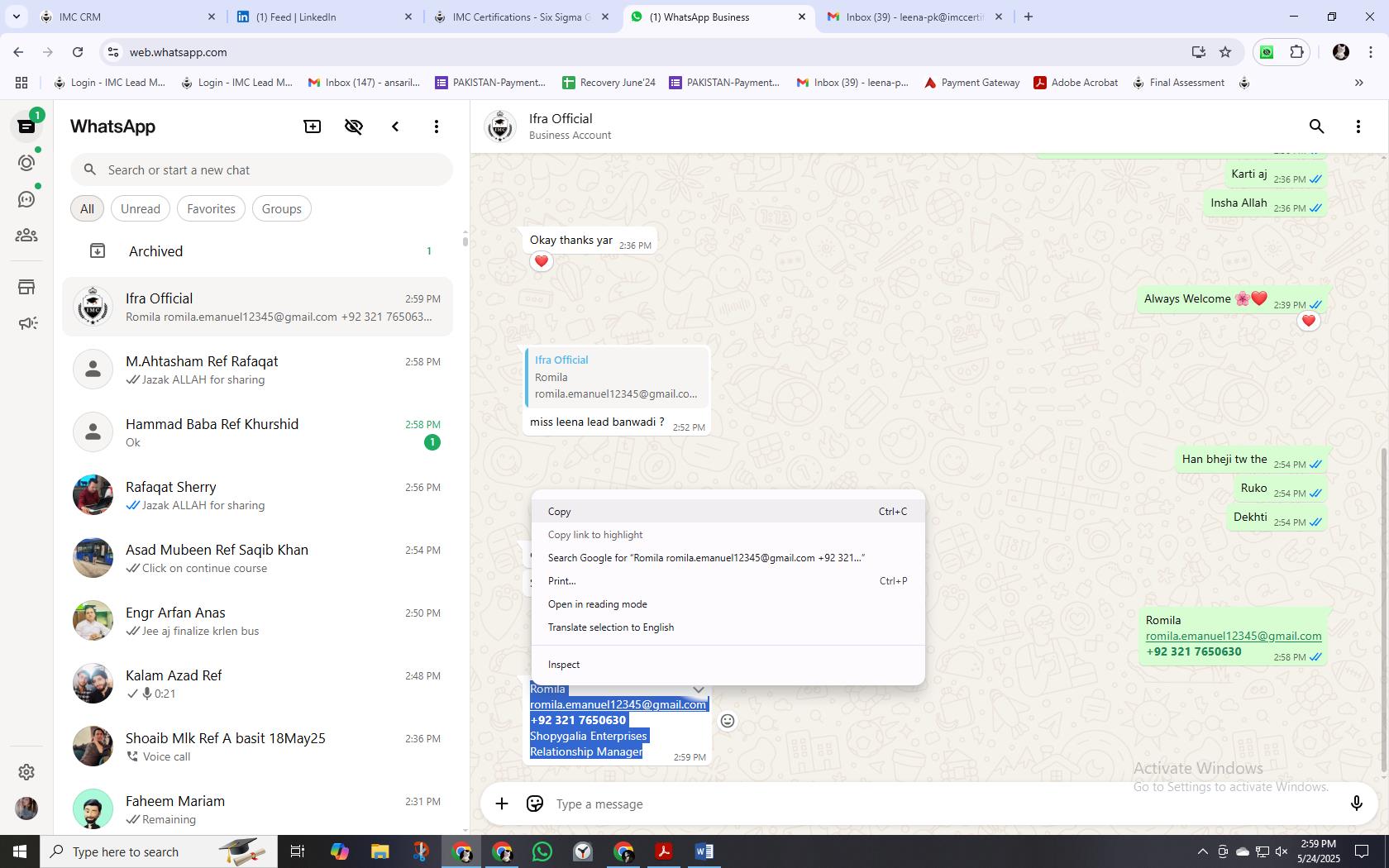Open the Communities icon in sidebar
This screenshot has width=1389, height=868.
(26, 236)
